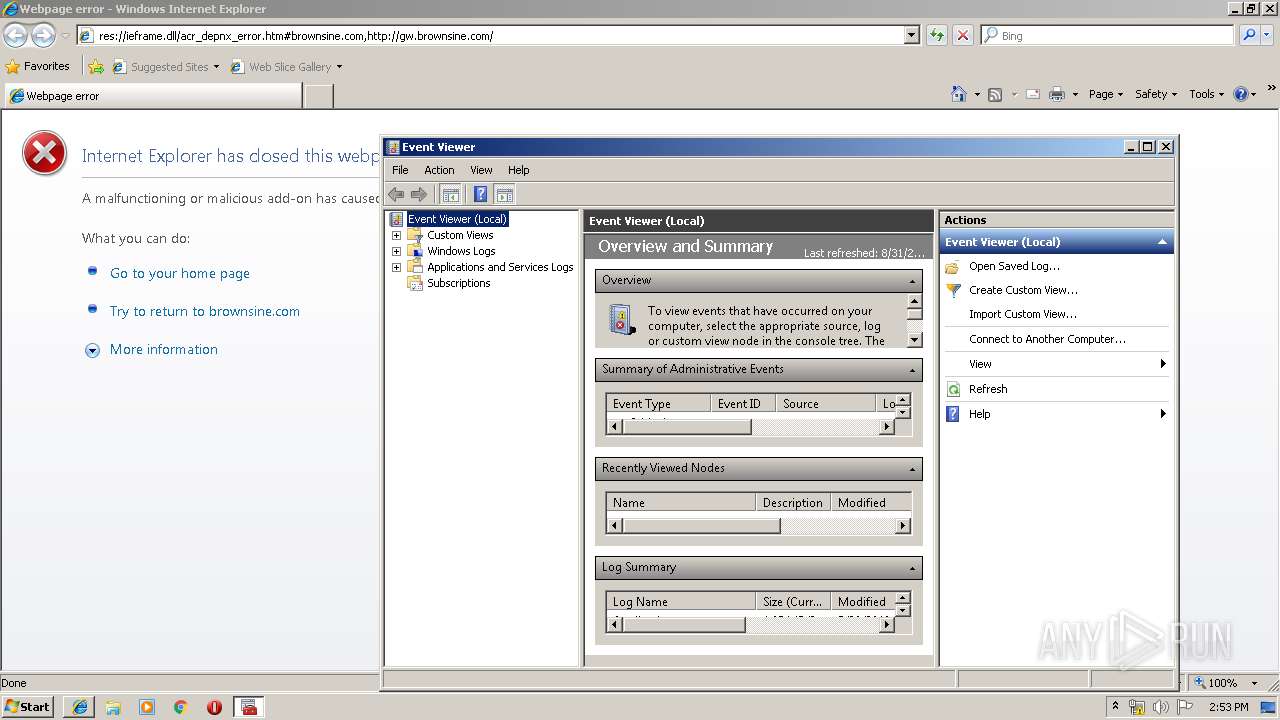Click Open Saved Log action

point(1014,266)
